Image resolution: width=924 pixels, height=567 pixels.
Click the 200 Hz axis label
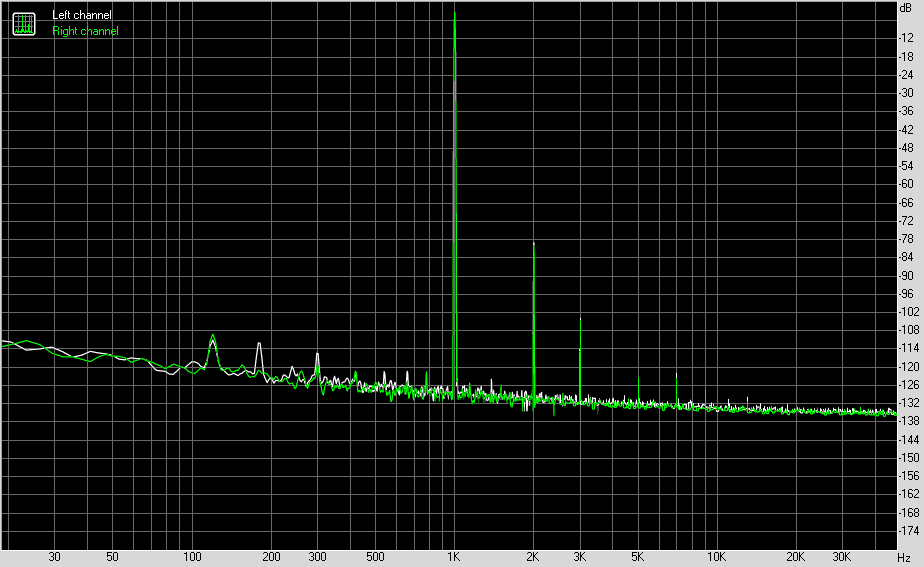click(x=271, y=557)
